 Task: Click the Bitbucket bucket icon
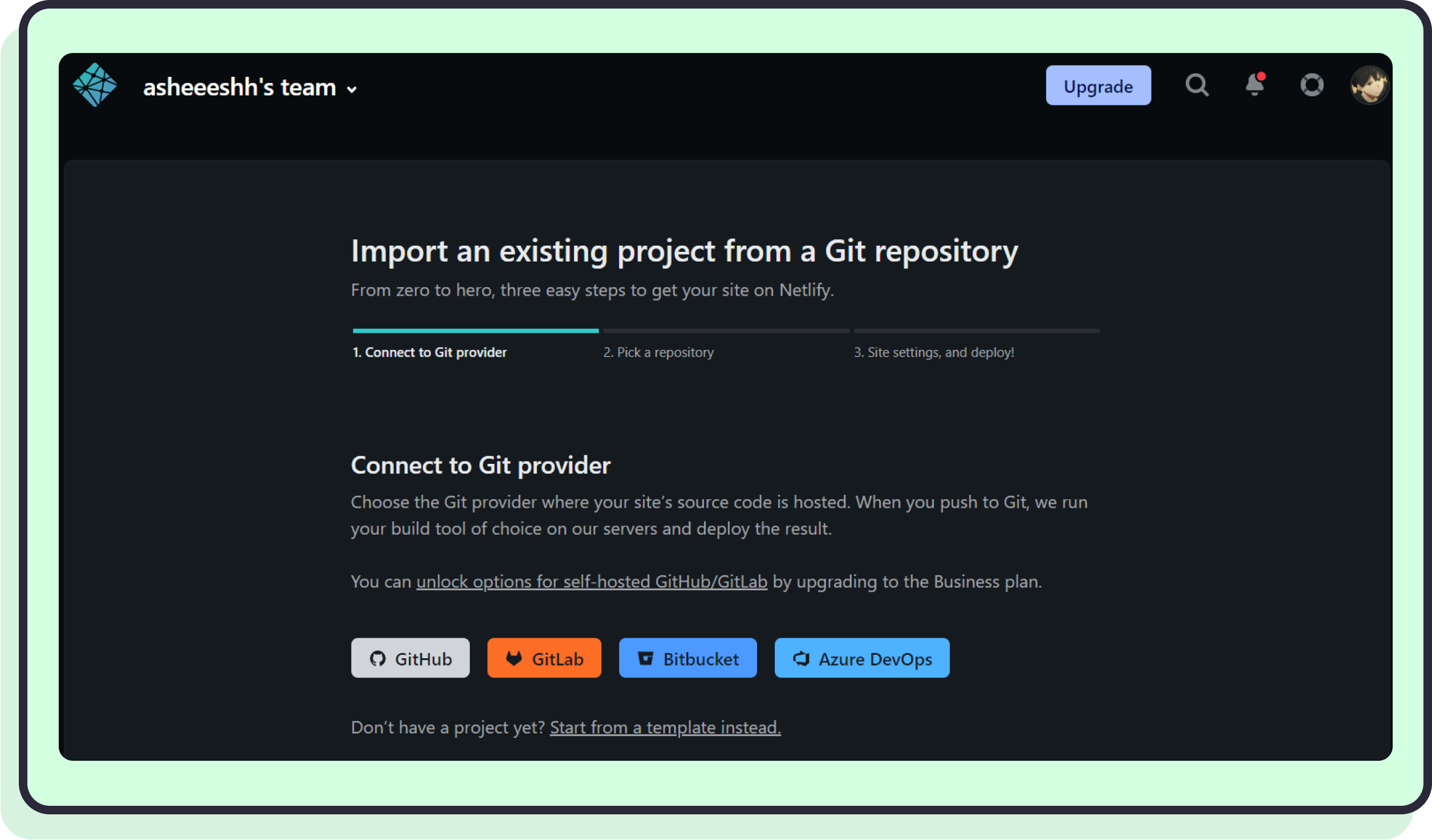(x=645, y=659)
